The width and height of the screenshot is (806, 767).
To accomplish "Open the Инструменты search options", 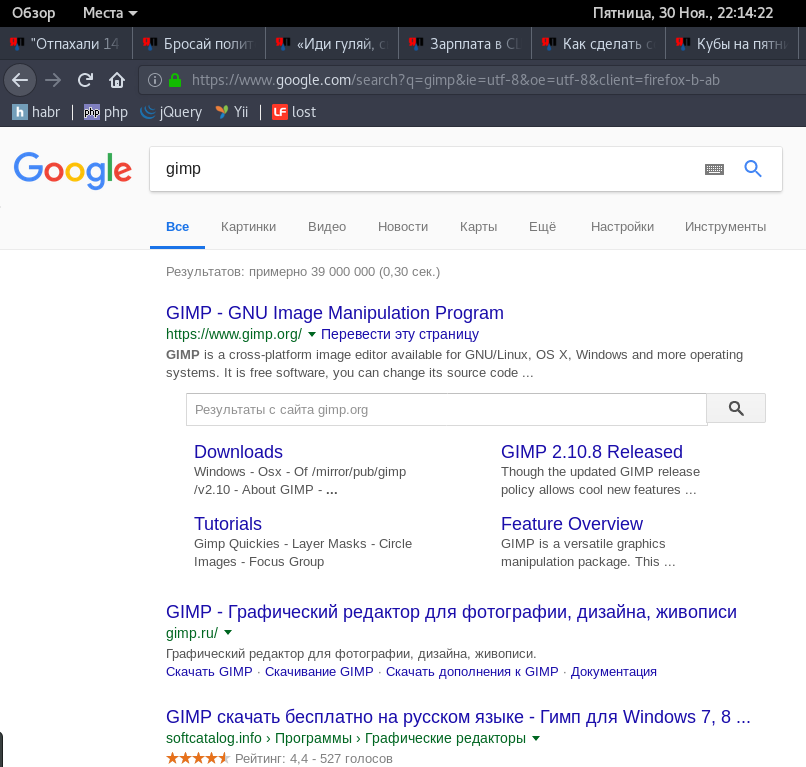I will click(725, 227).
